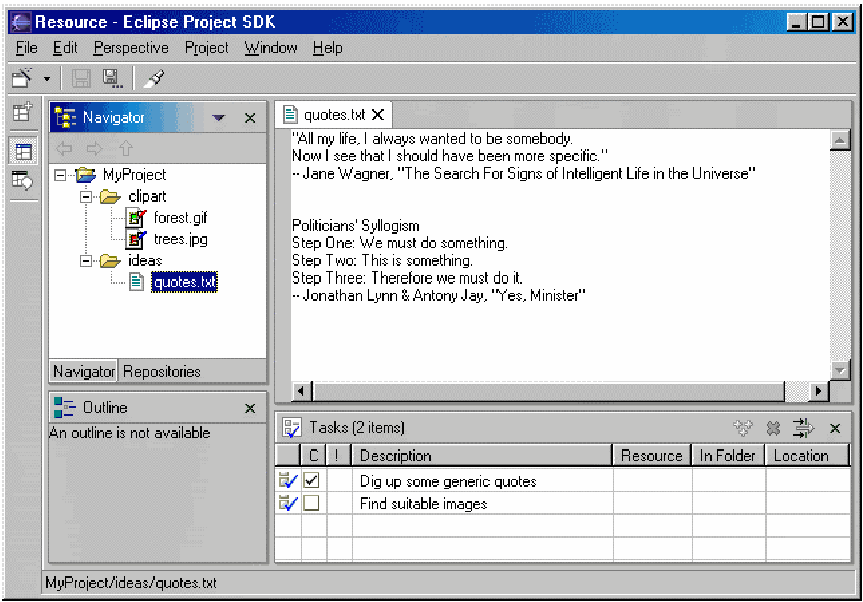Click the editor vertical scroll up arrow
Screen dimensions: 863x602
tap(839, 140)
